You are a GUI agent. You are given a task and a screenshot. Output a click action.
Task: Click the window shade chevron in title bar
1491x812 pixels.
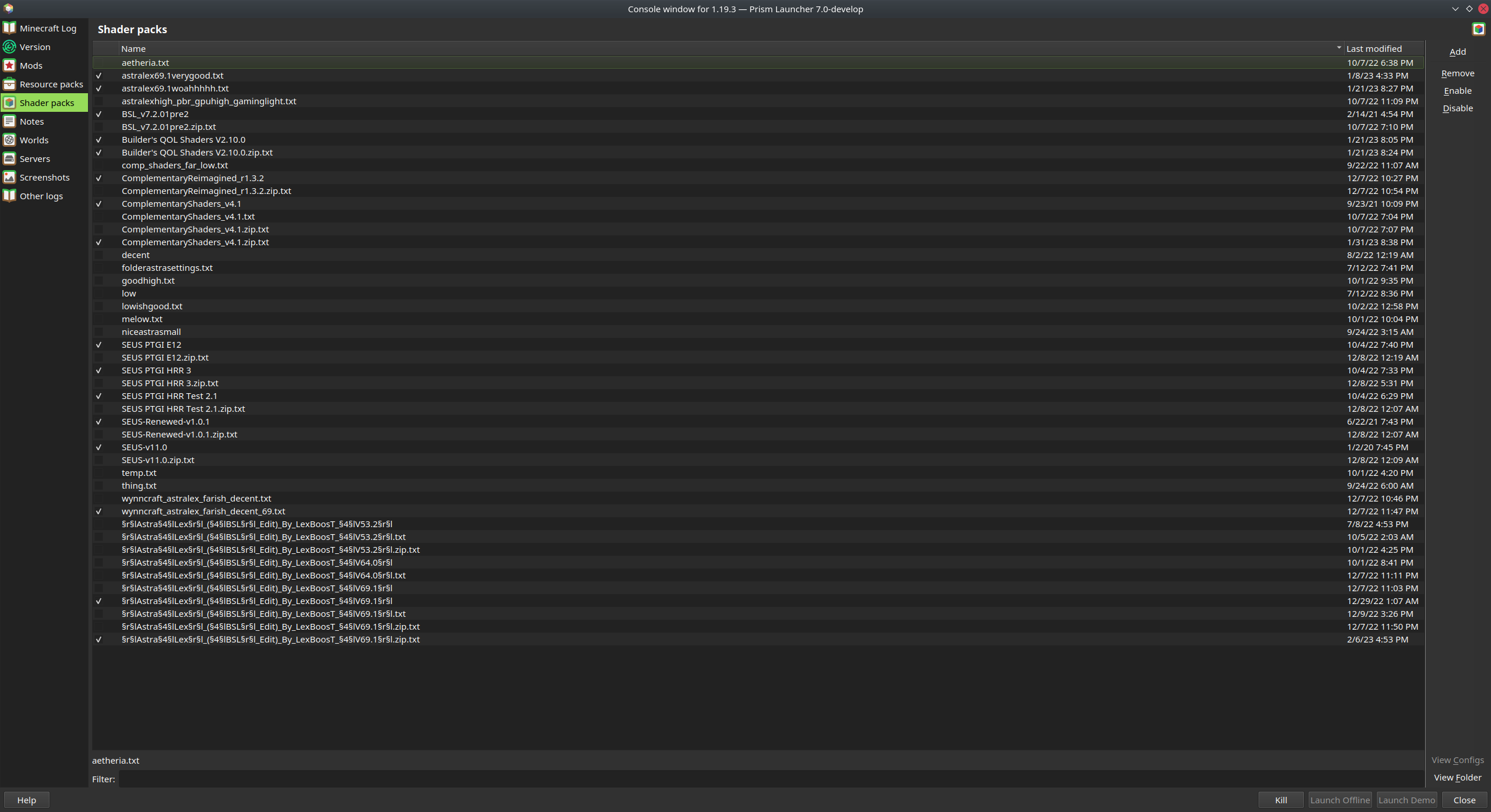pyautogui.click(x=1455, y=9)
